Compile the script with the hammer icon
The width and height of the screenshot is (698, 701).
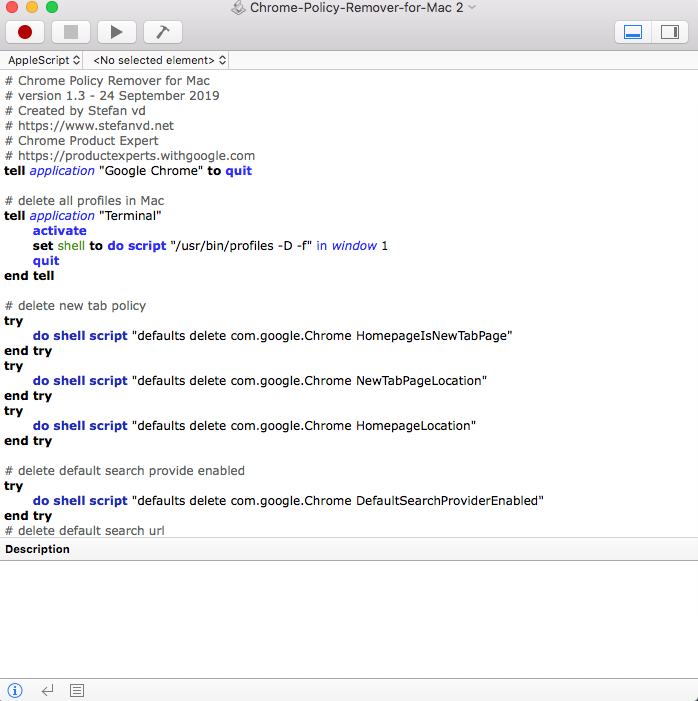click(x=163, y=32)
